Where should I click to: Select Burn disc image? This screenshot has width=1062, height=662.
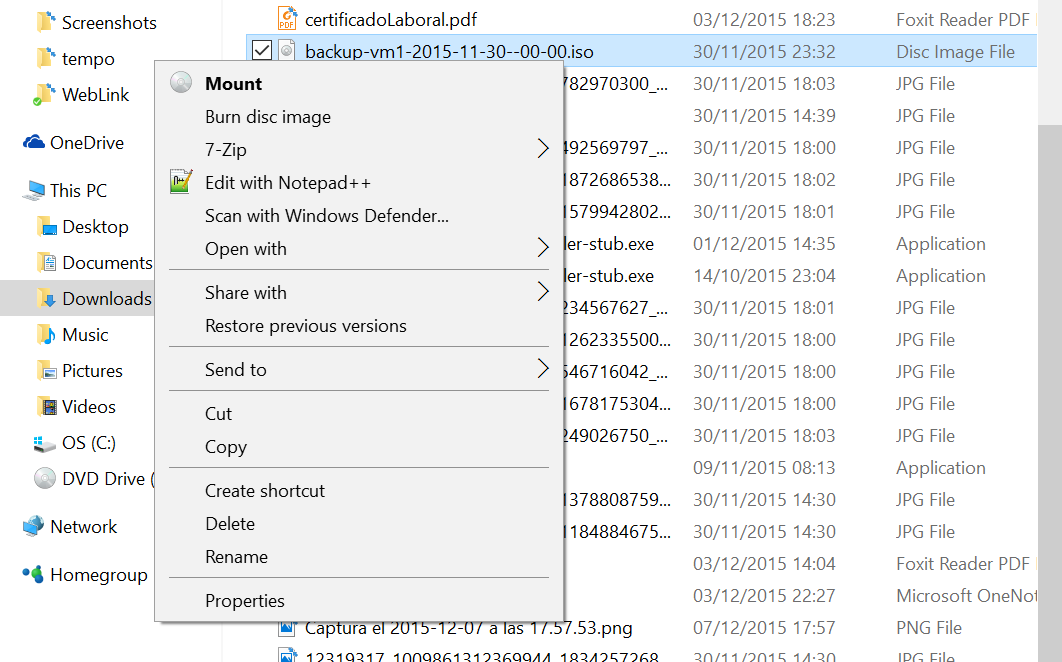[x=359, y=117]
